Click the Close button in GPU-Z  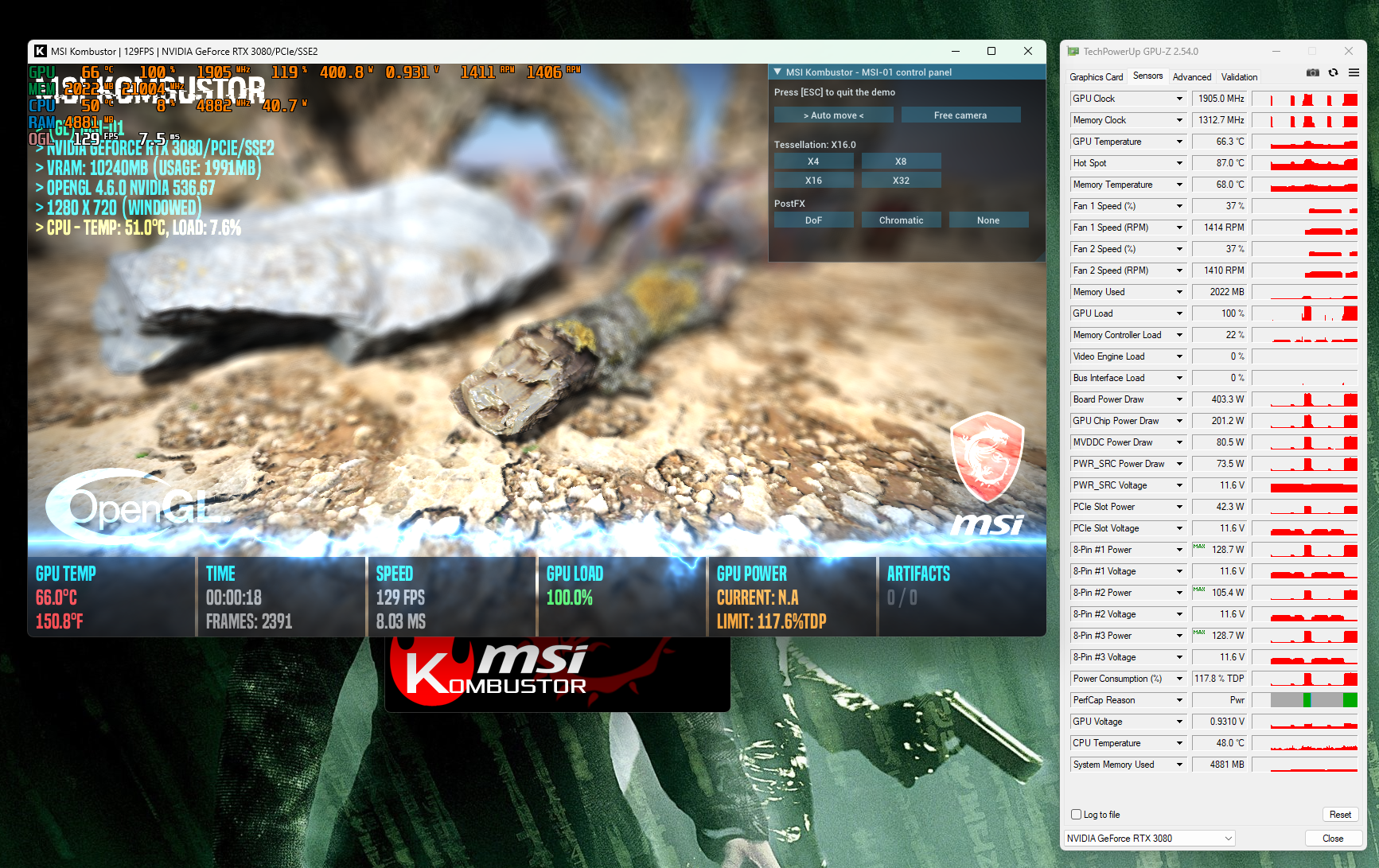click(x=1333, y=839)
